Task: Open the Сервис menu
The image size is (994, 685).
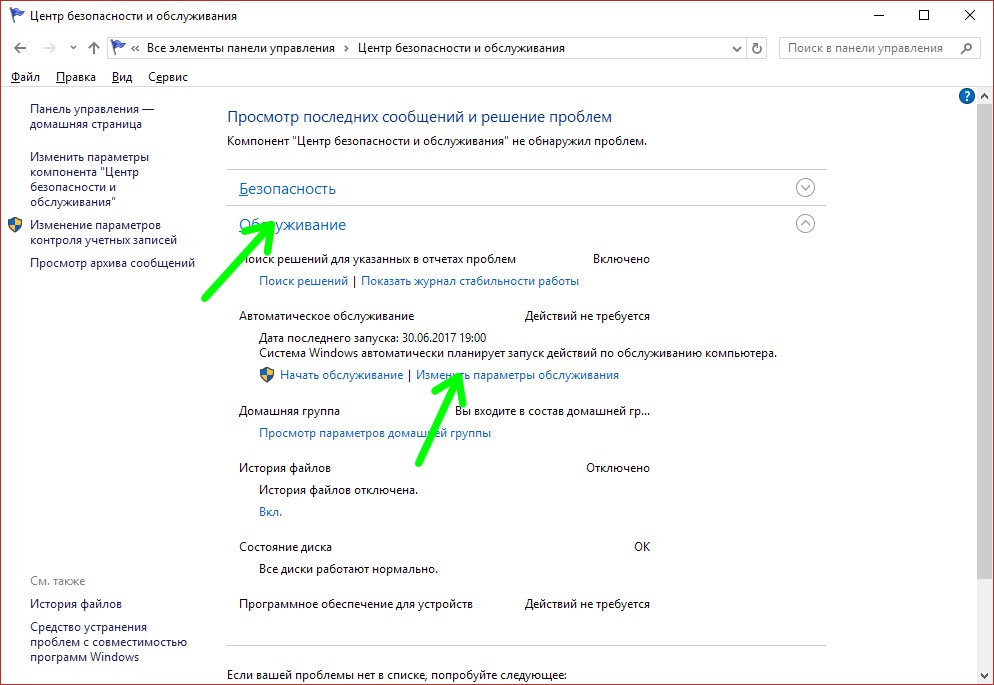Action: pos(167,77)
